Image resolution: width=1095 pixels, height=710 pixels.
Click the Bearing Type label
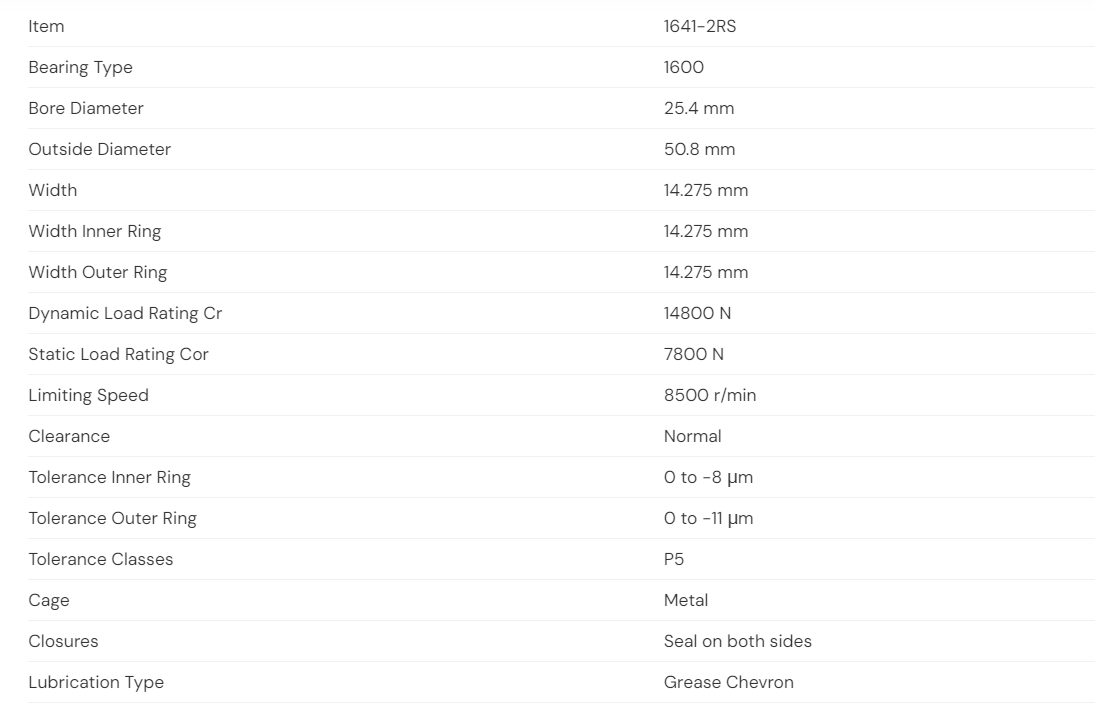[x=80, y=68]
